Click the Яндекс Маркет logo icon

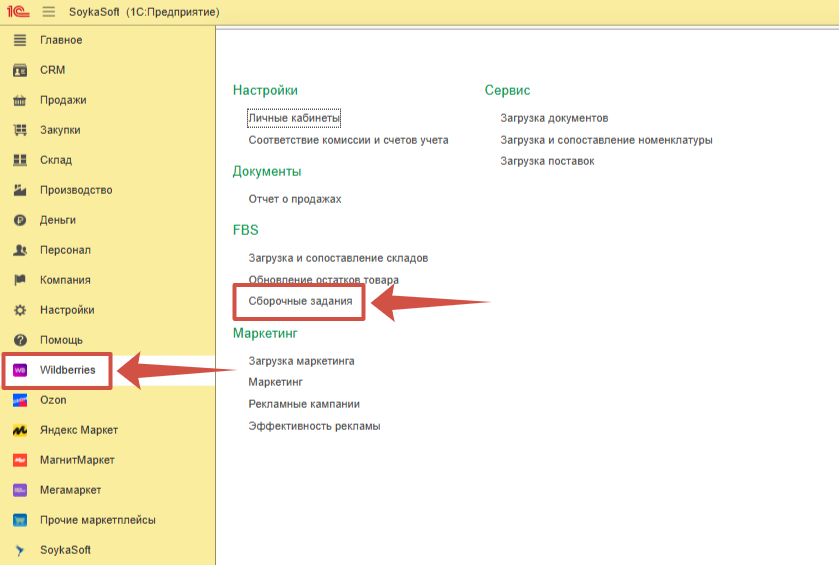20,430
